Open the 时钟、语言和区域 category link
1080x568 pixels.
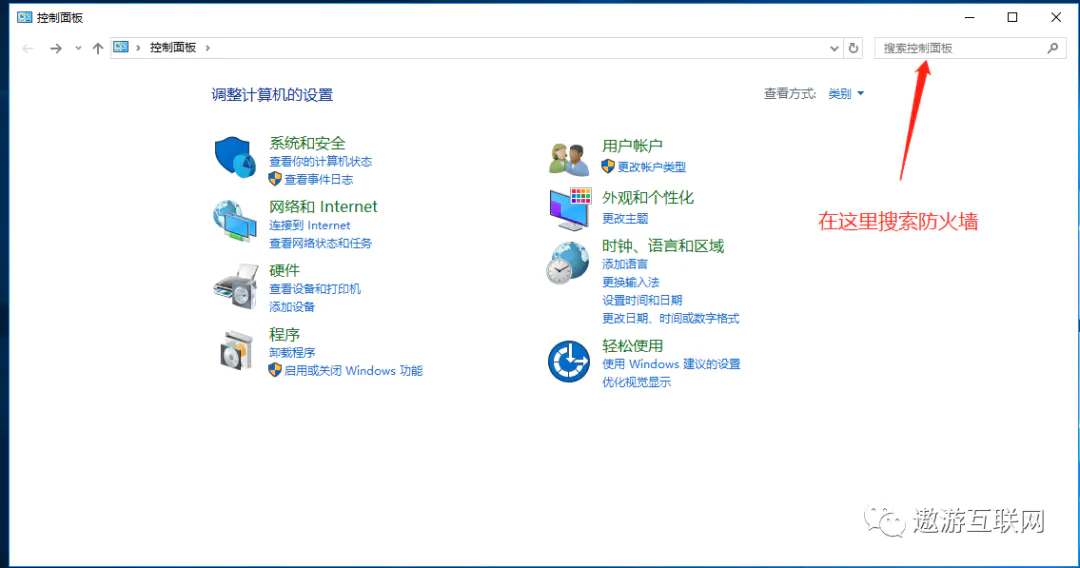663,246
